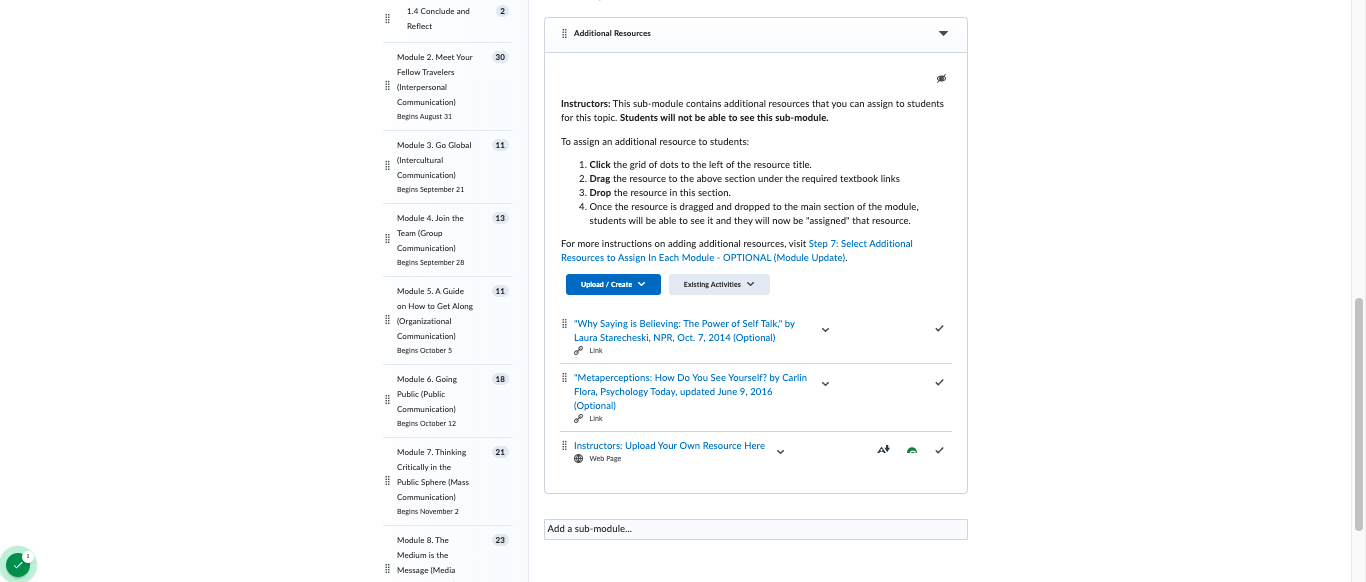The height and width of the screenshot is (582, 1366).
Task: Click the drag handle for Module 3 Go Global
Action: pos(387,166)
